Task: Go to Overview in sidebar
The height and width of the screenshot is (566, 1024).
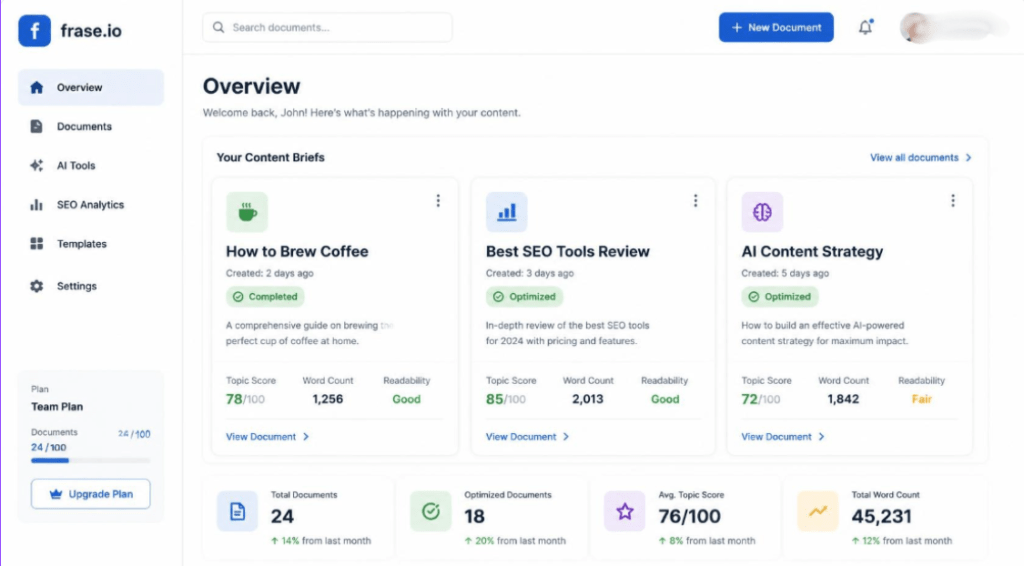Action: tap(91, 87)
